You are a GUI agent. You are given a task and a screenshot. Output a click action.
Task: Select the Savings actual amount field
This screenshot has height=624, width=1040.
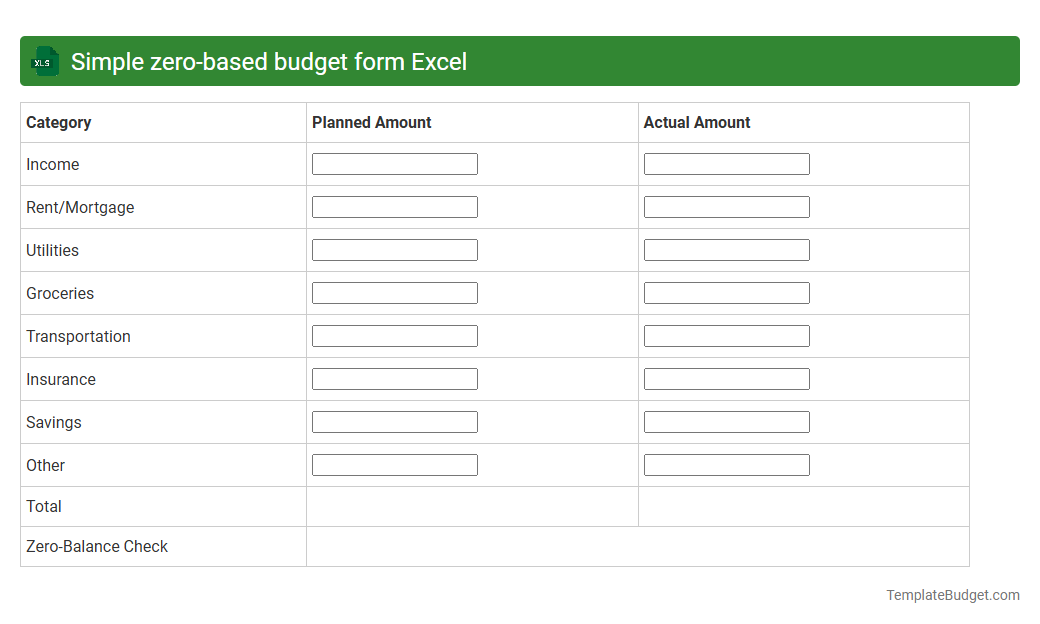pos(727,421)
